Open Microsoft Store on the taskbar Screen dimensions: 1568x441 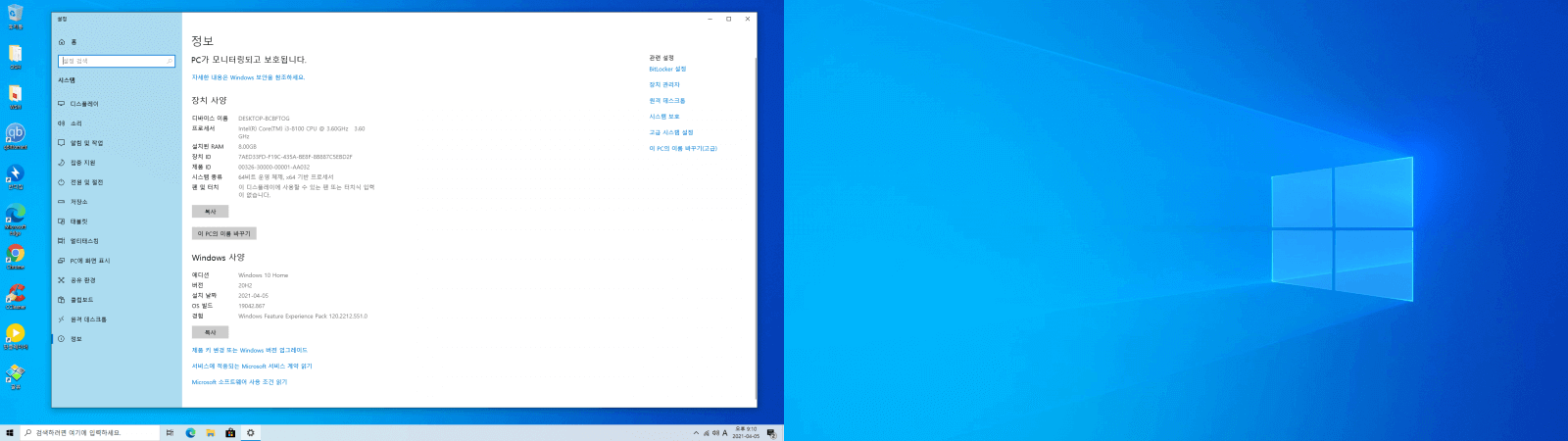230,432
